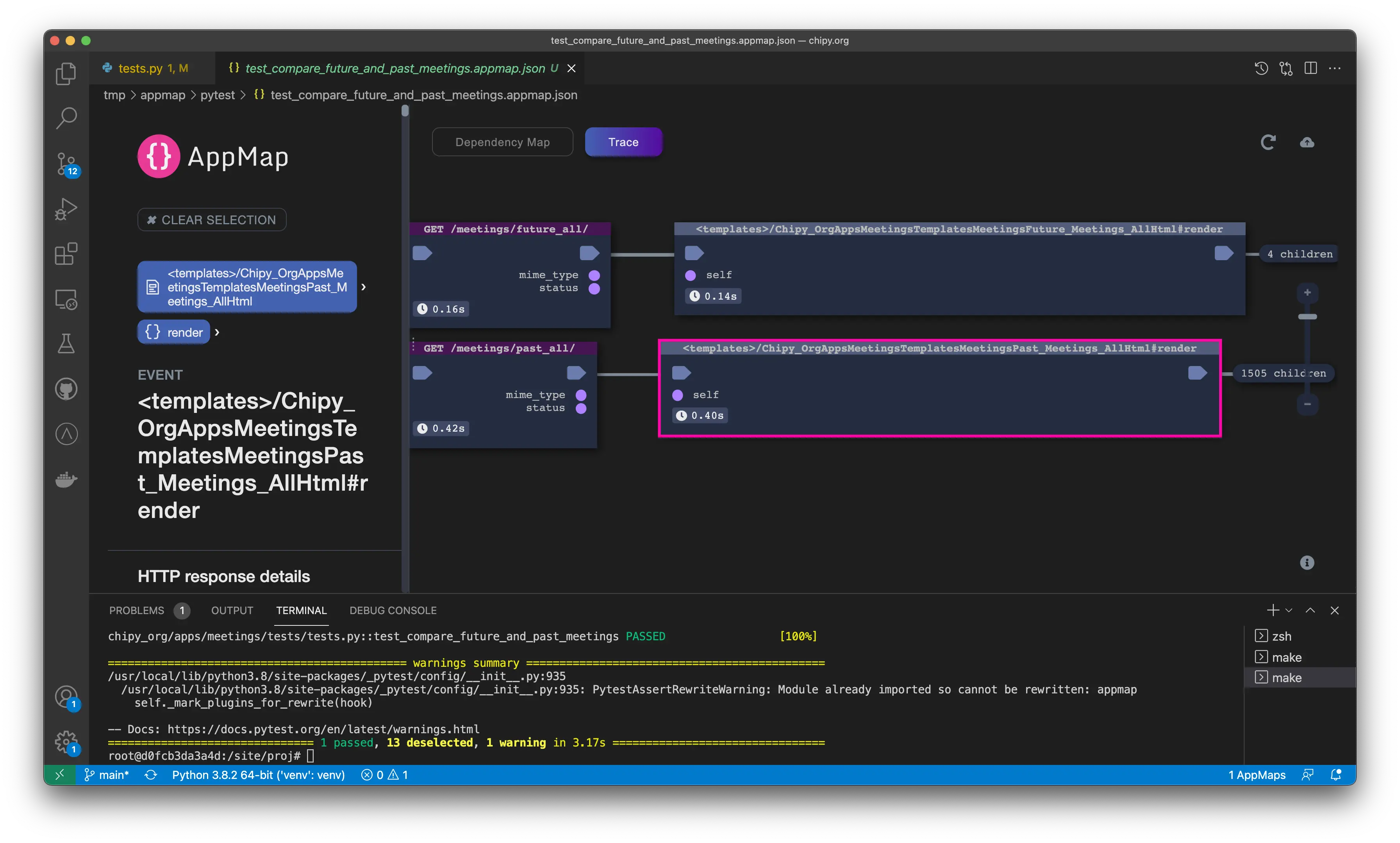The image size is (1400, 843).
Task: Open the Run and Debug view
Action: [x=66, y=209]
